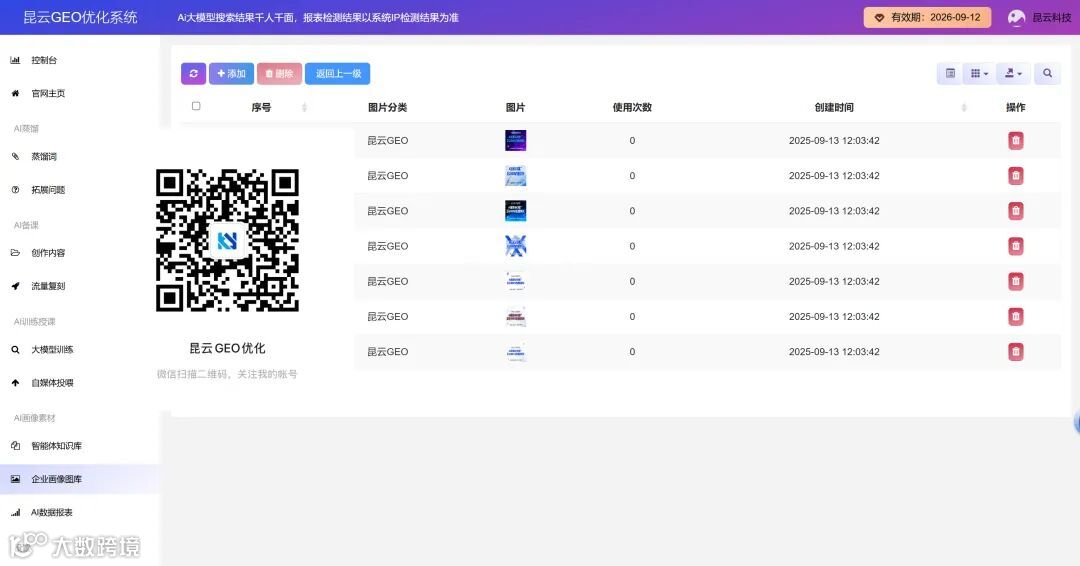Image resolution: width=1080 pixels, height=566 pixels.
Task: Click the 大模型训练 search icon
Action: click(15, 349)
